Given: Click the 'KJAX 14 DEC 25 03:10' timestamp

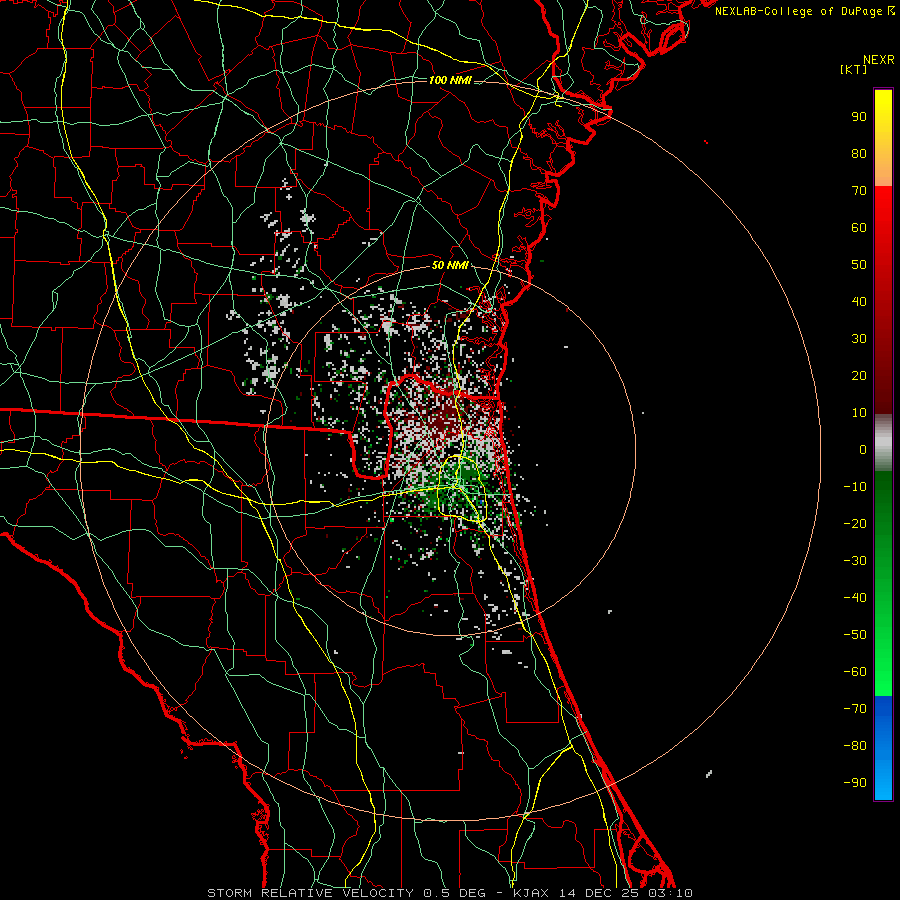Looking at the screenshot, I should click(x=603, y=893).
